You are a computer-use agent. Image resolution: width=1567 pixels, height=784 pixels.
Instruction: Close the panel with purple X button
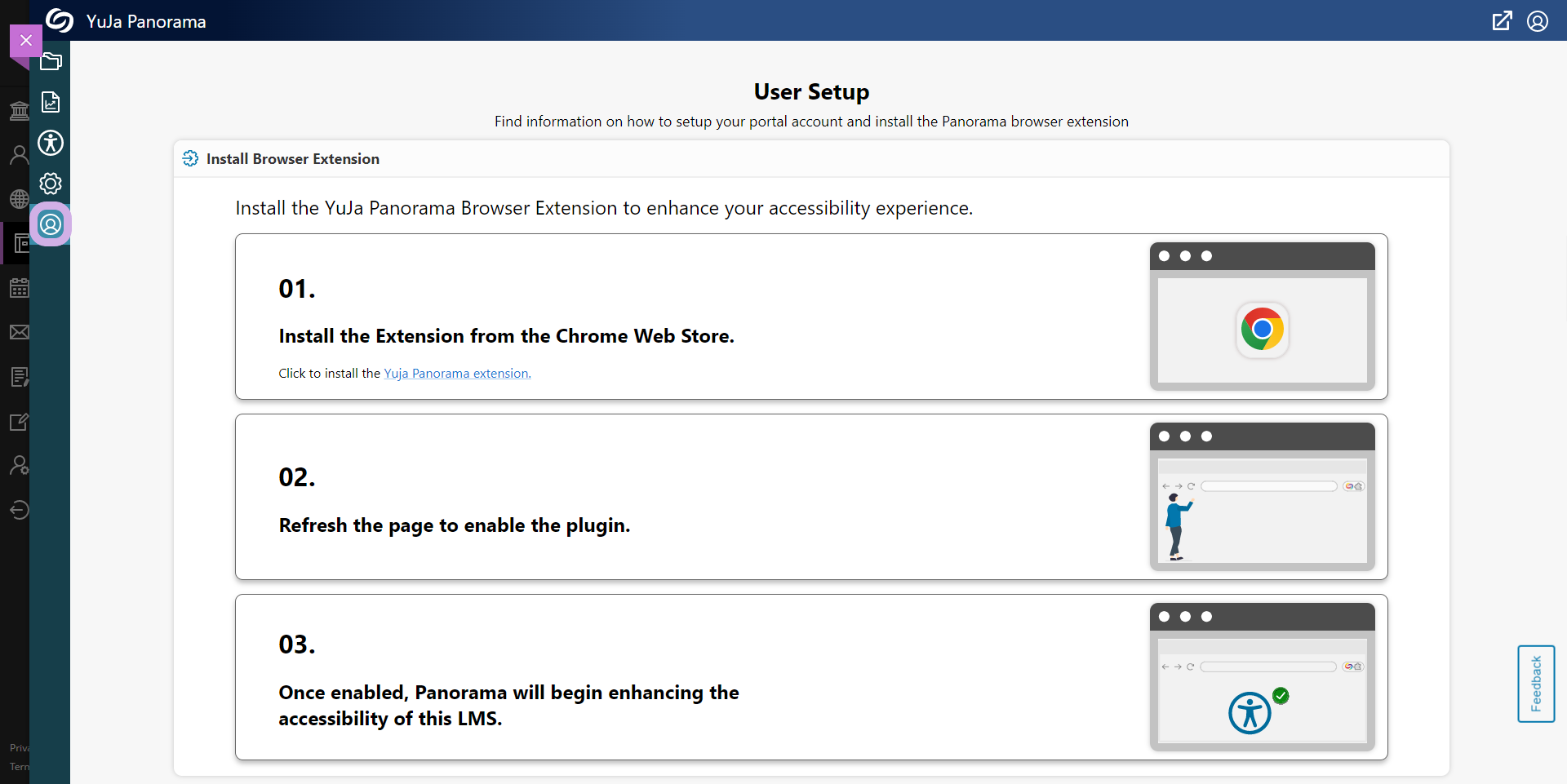[26, 40]
